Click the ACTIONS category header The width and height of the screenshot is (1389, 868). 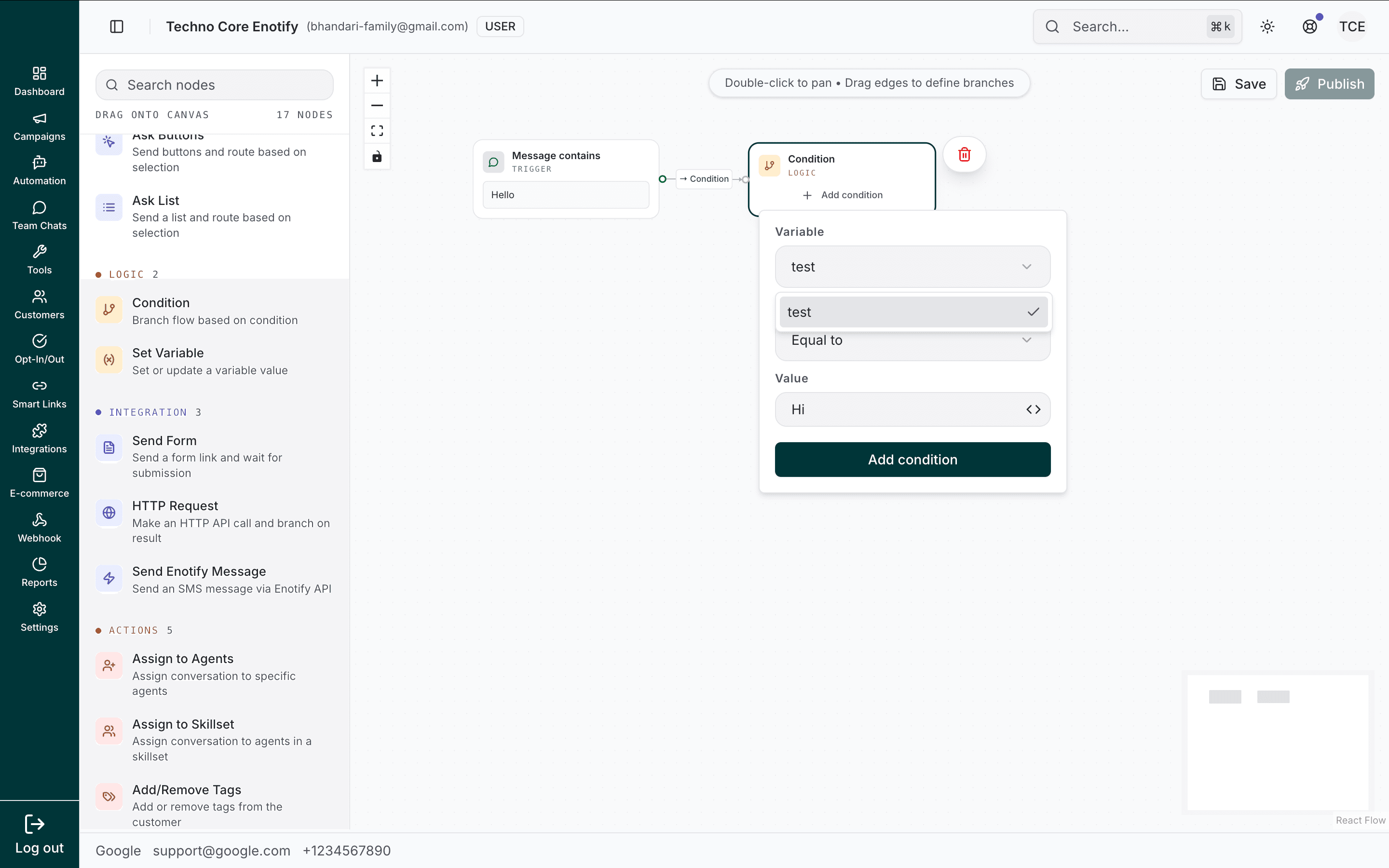pyautogui.click(x=134, y=630)
